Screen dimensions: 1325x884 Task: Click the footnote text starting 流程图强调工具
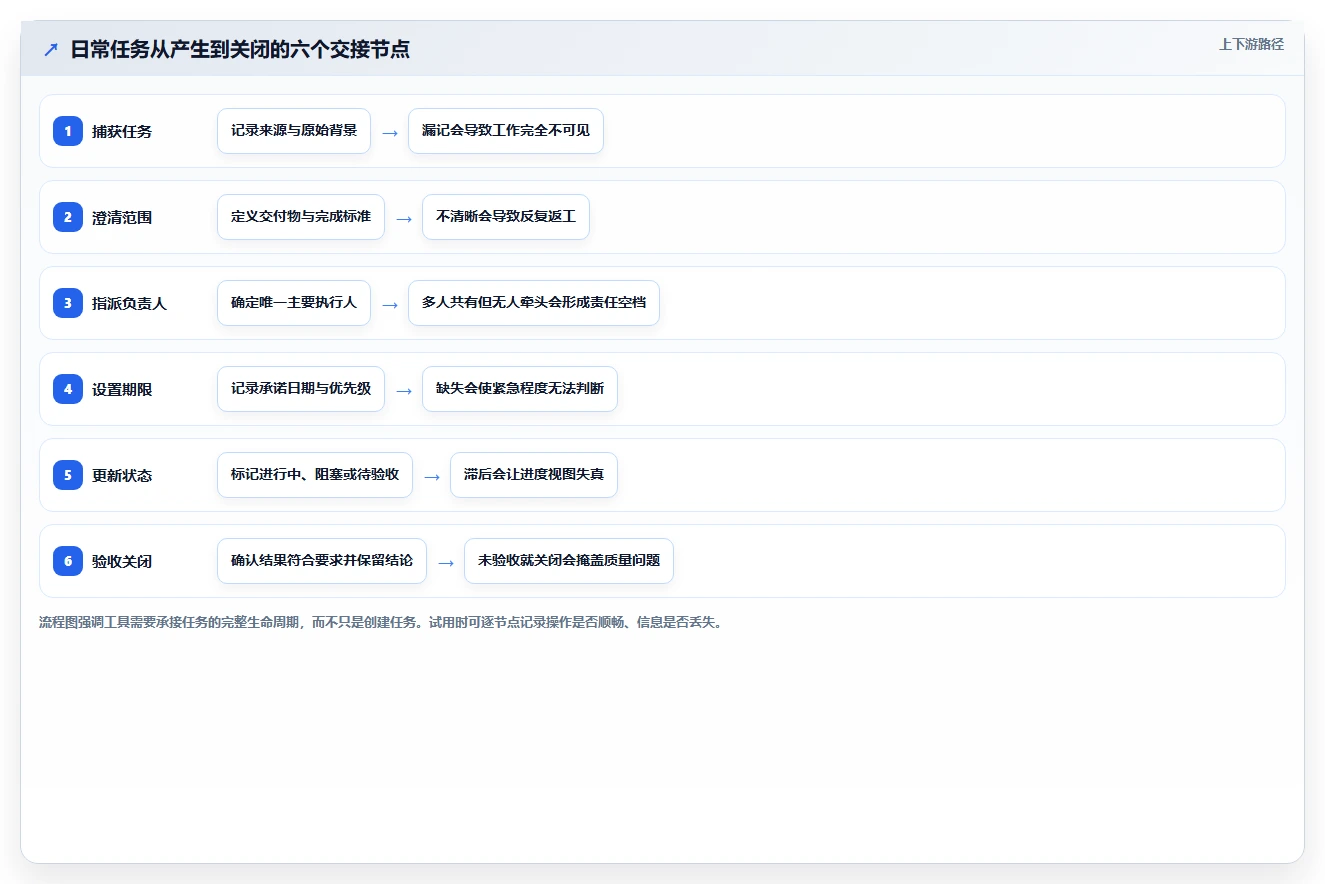click(380, 622)
